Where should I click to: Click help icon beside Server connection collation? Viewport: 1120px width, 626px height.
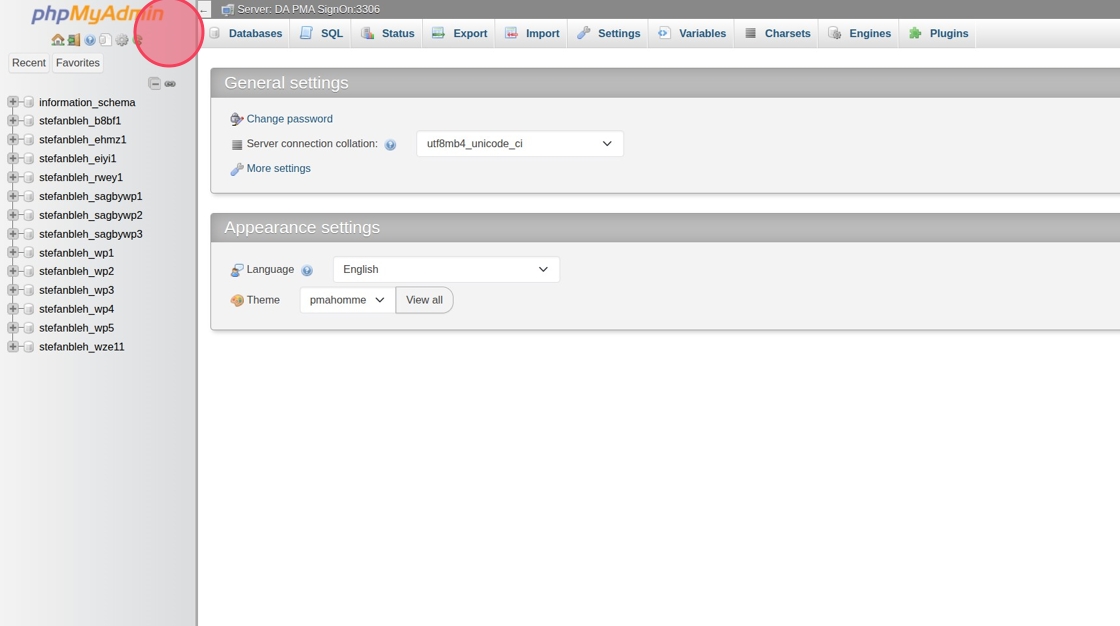point(390,145)
